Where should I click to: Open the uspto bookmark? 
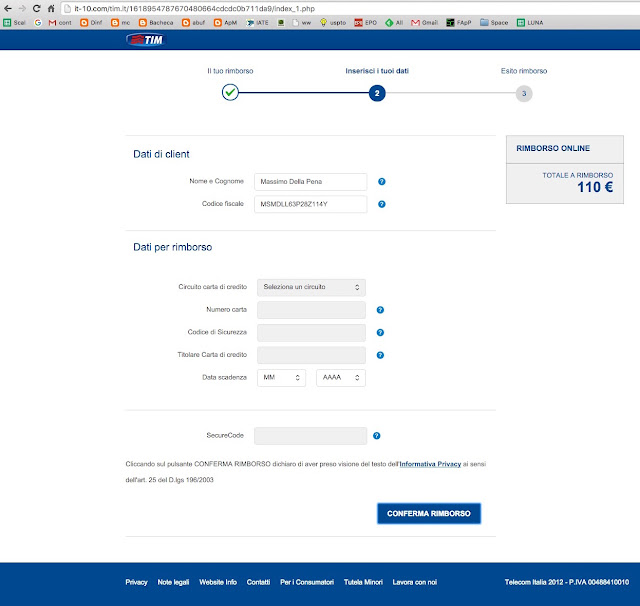[x=333, y=23]
